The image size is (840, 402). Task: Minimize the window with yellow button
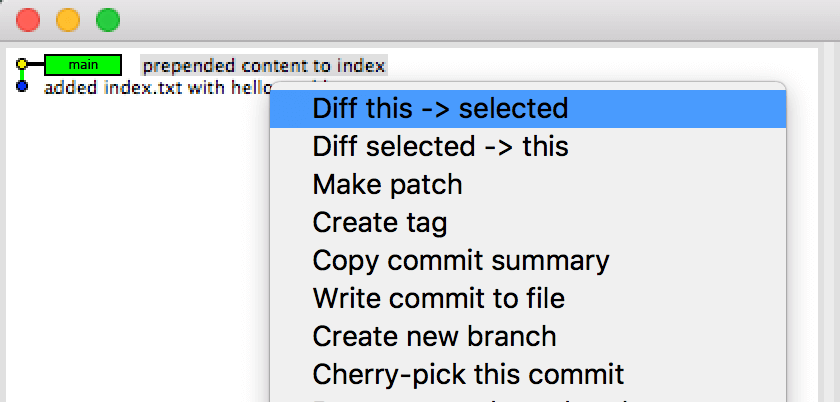point(68,19)
